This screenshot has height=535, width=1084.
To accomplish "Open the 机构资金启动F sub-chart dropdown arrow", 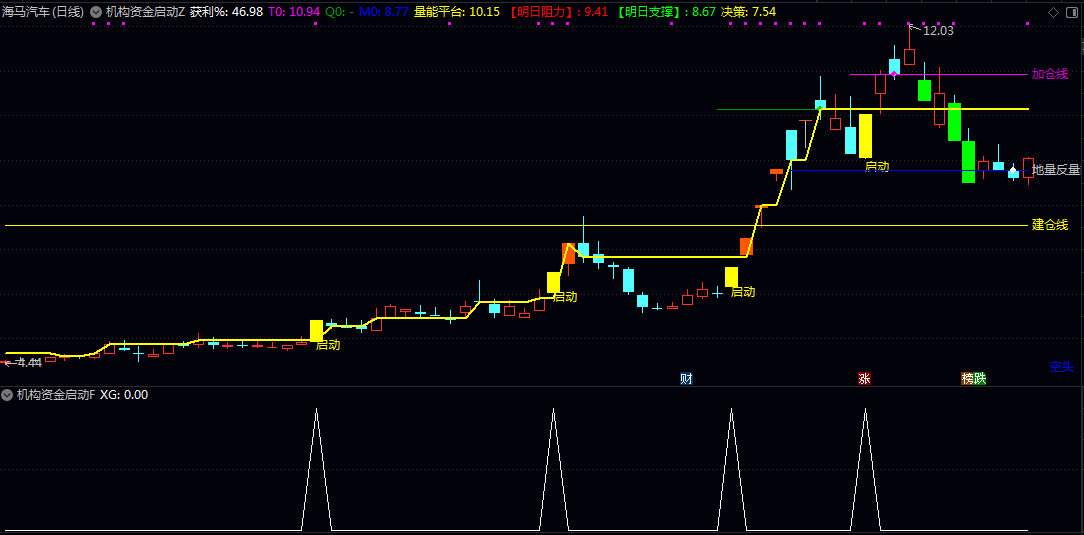I will click(7, 395).
